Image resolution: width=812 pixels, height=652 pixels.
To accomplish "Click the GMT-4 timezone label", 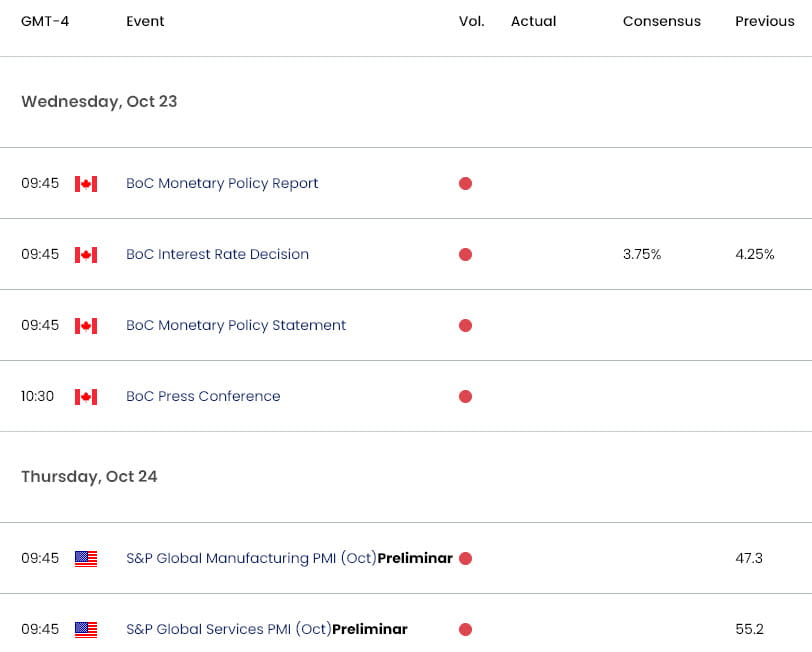I will 44,20.
